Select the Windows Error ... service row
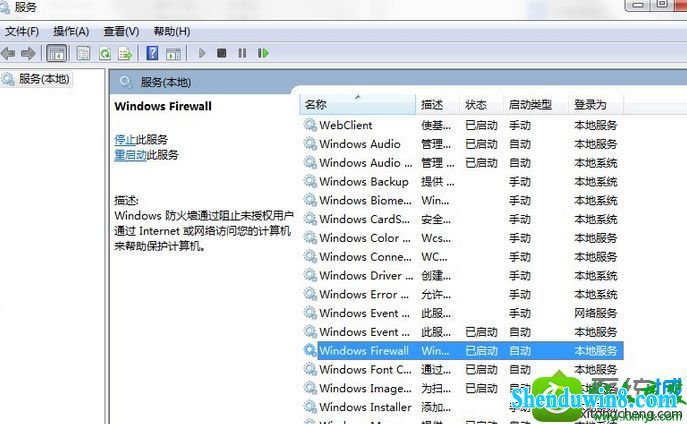687x424 pixels. pyautogui.click(x=462, y=295)
